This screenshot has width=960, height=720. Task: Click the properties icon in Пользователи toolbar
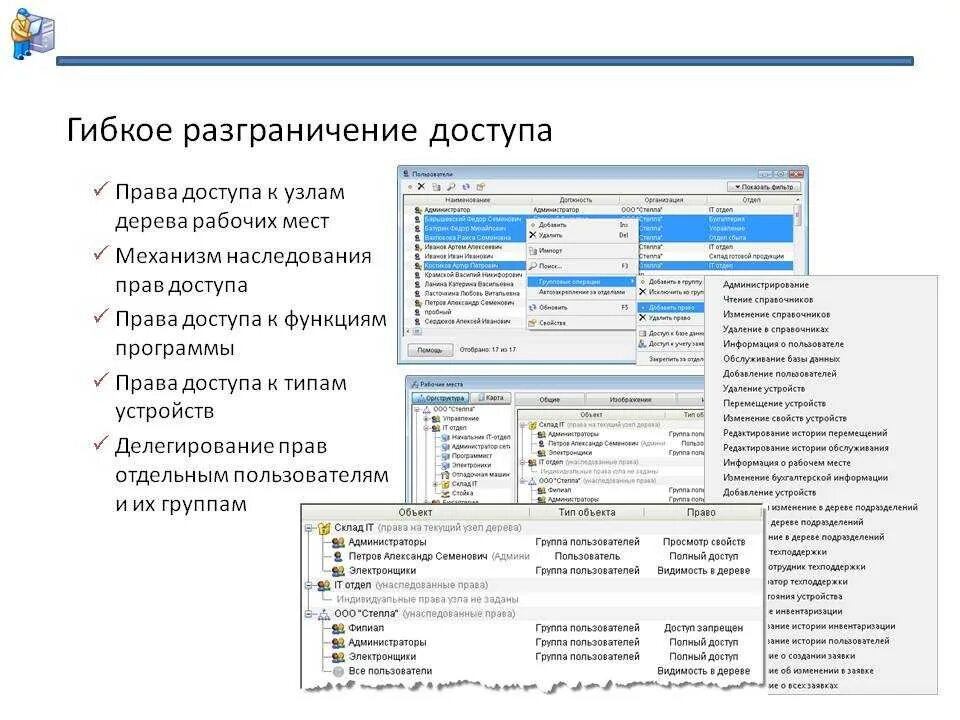pos(481,187)
